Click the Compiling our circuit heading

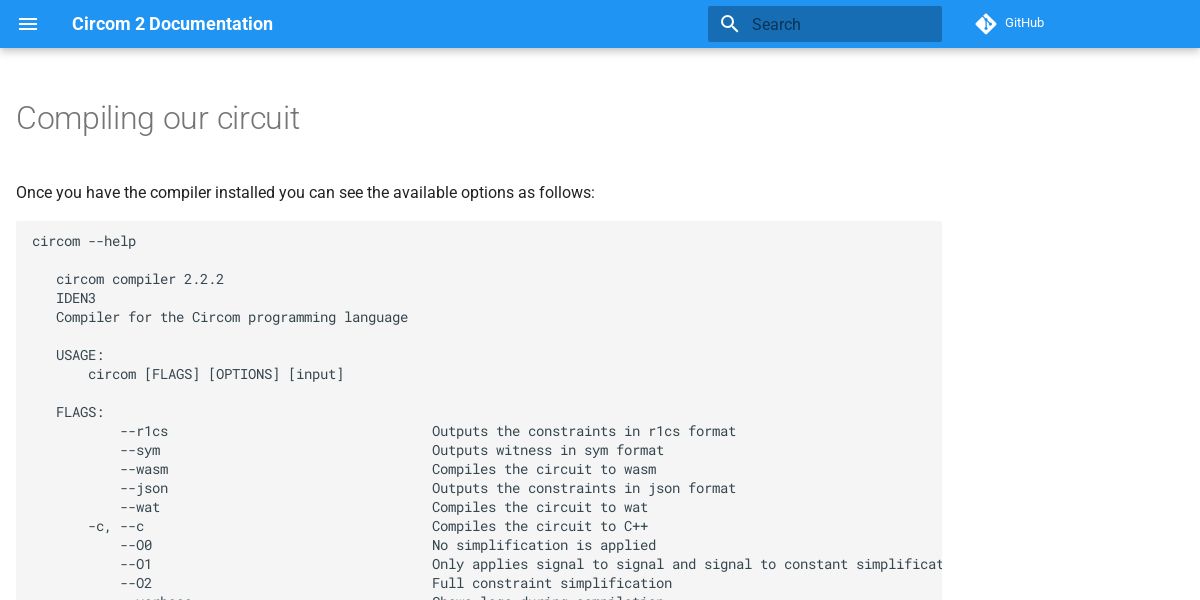pos(158,118)
